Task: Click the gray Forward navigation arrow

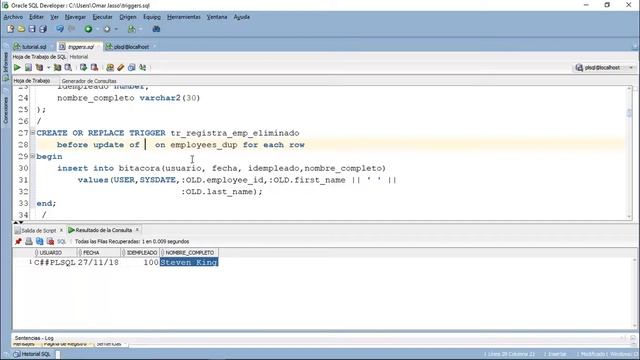Action: click(107, 29)
